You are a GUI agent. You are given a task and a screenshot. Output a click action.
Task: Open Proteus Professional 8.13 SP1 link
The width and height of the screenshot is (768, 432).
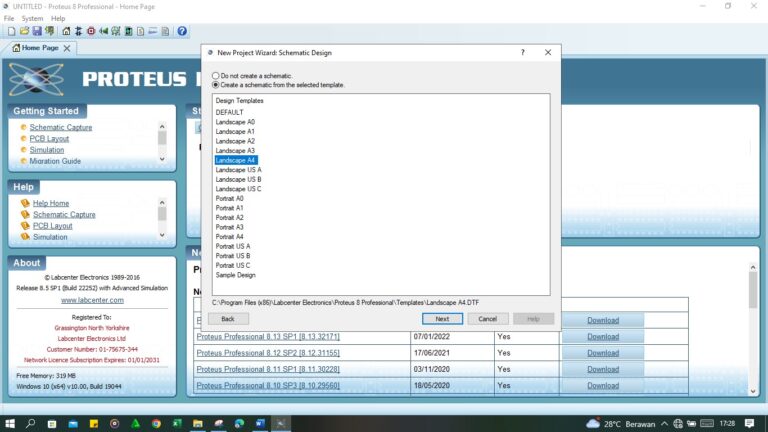point(268,337)
